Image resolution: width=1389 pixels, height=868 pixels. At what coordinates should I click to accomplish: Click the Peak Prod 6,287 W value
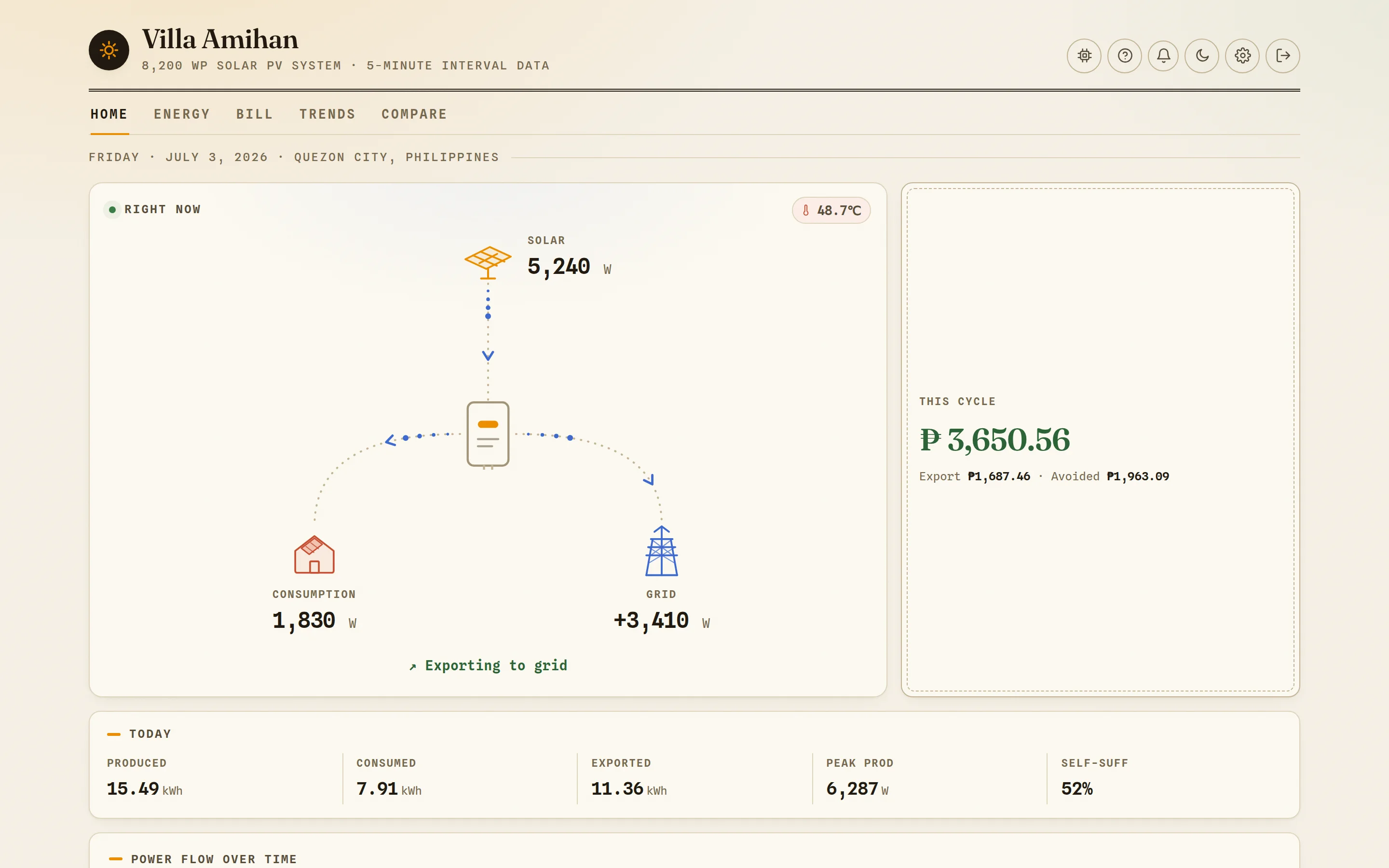coord(858,789)
